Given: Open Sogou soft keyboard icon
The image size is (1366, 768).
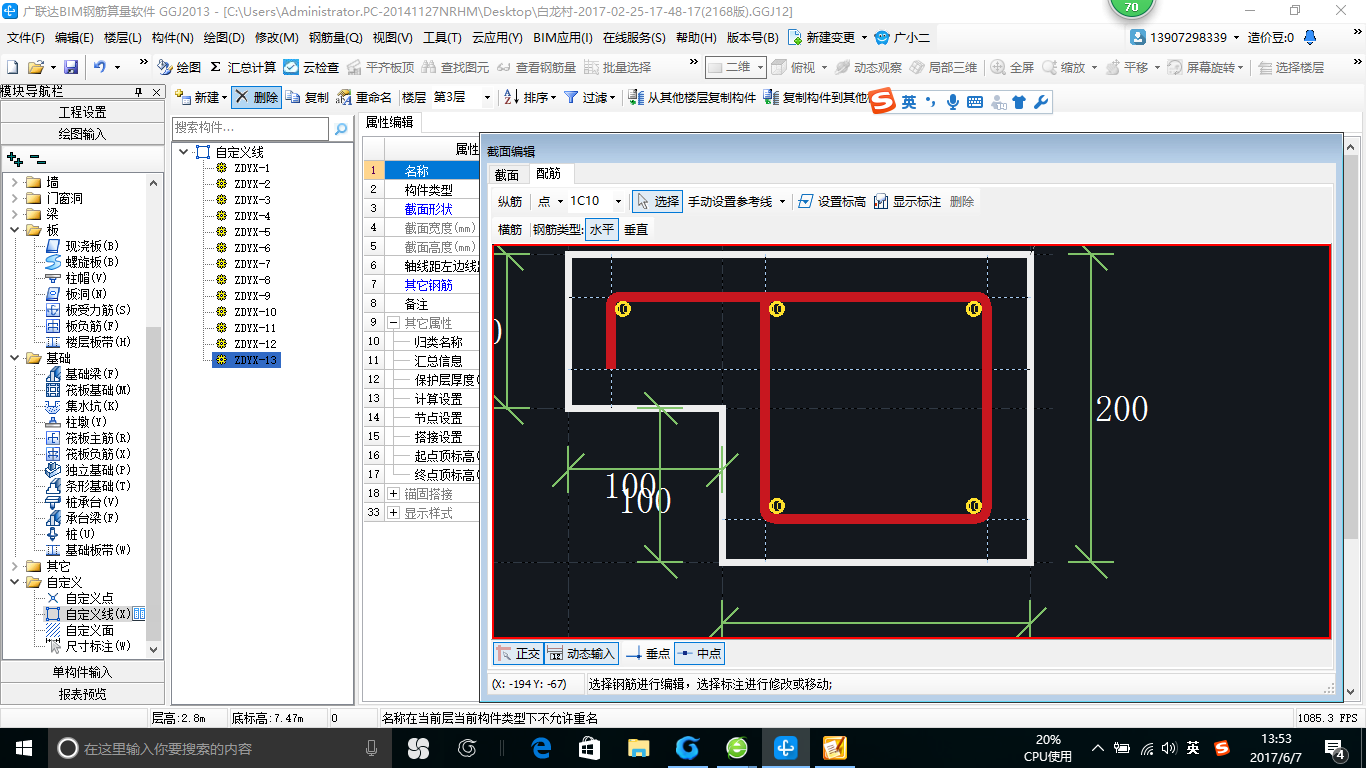Looking at the screenshot, I should pyautogui.click(x=974, y=102).
